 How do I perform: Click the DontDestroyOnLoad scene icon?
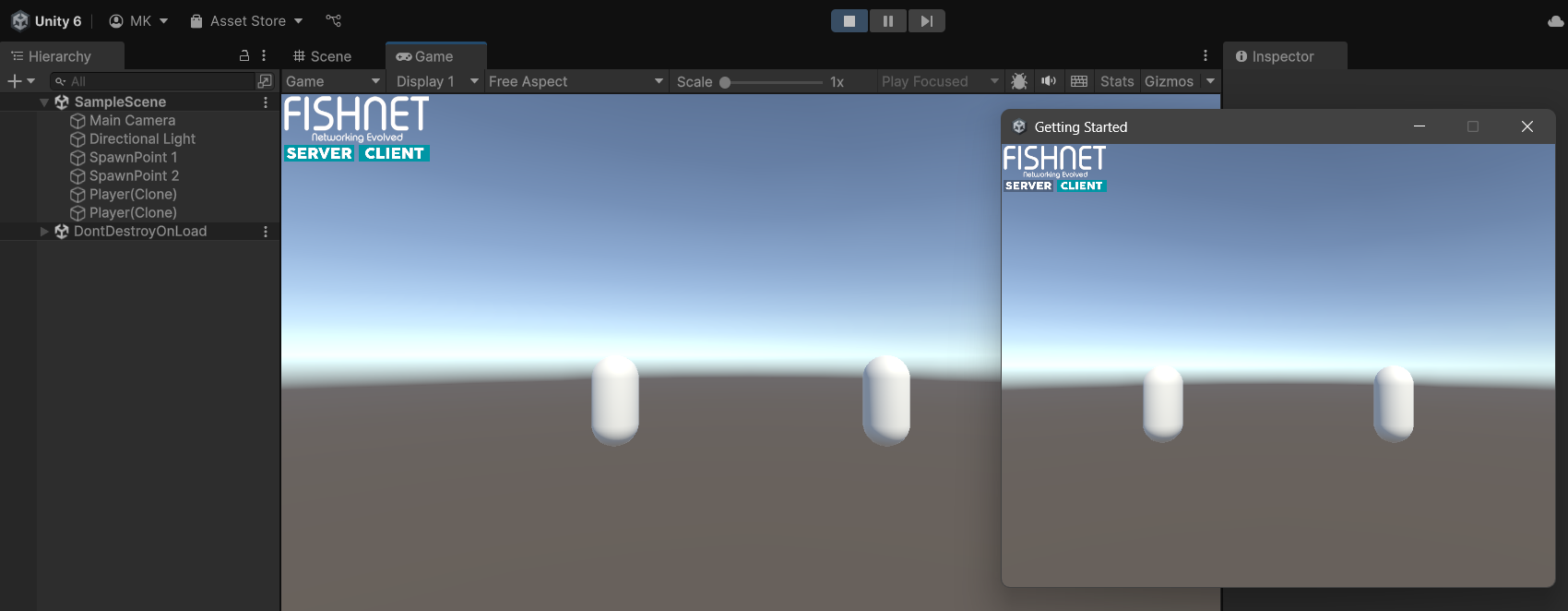[x=62, y=232]
